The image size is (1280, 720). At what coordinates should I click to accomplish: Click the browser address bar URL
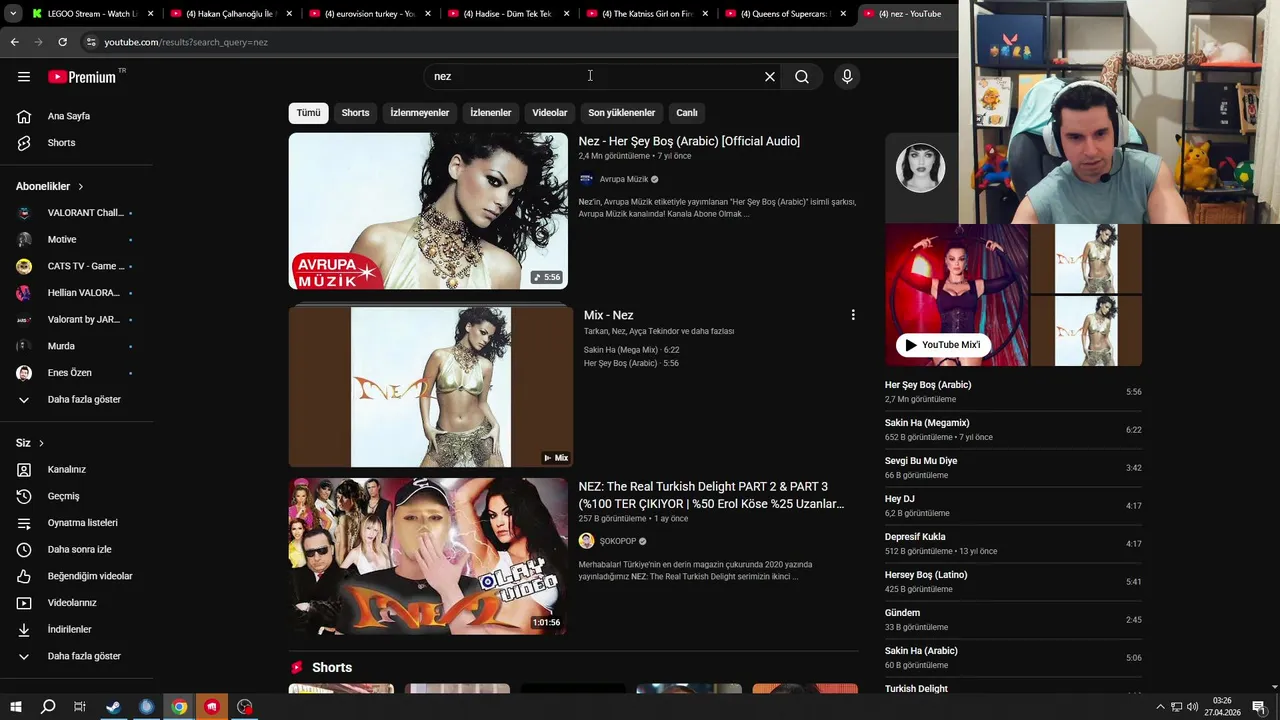coord(186,42)
